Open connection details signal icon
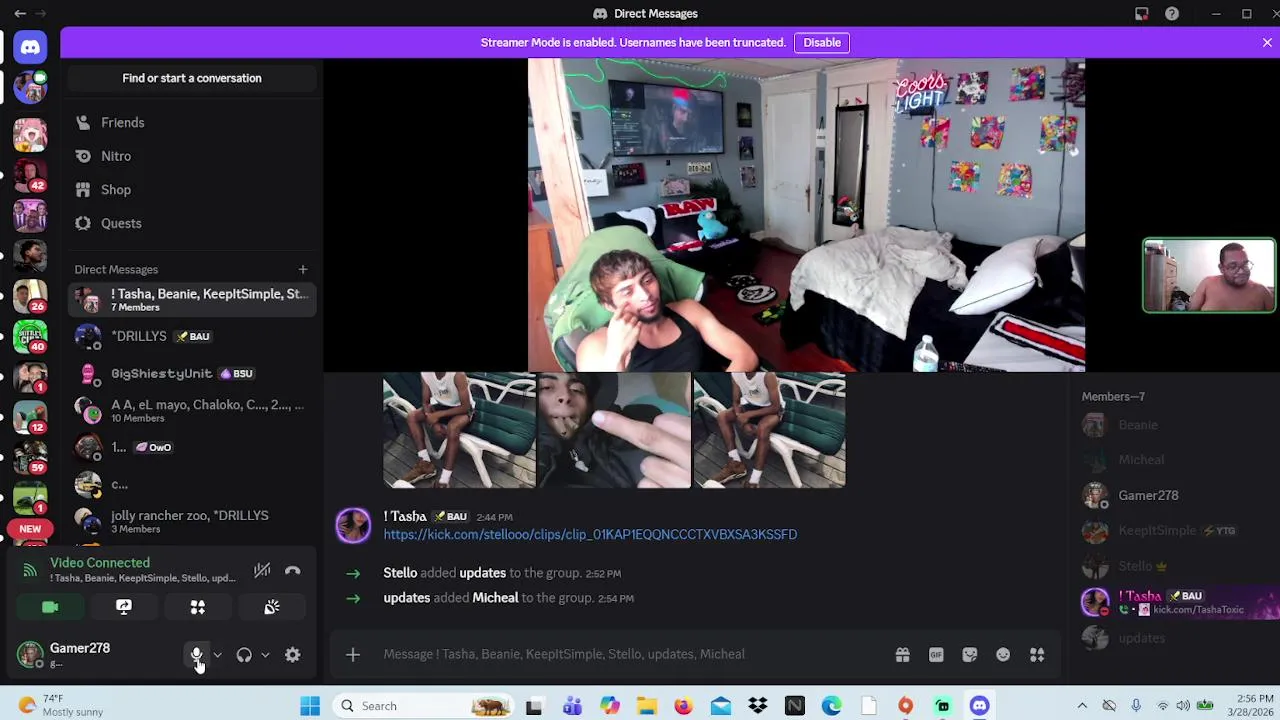This screenshot has height=720, width=1280. [30, 570]
